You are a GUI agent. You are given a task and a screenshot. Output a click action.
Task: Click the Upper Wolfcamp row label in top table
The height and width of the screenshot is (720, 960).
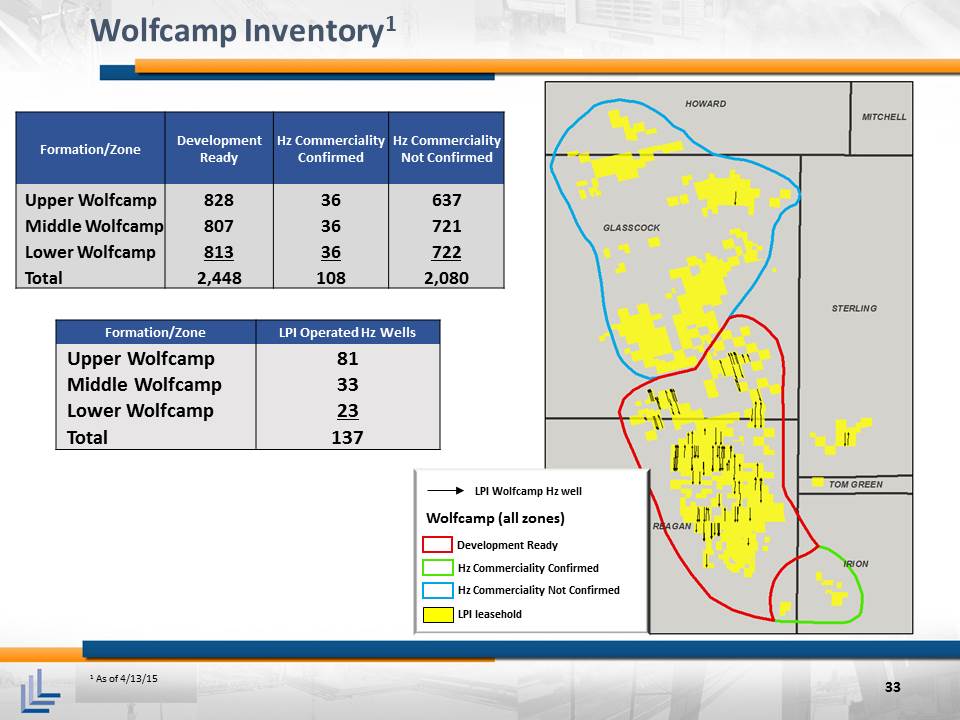91,200
